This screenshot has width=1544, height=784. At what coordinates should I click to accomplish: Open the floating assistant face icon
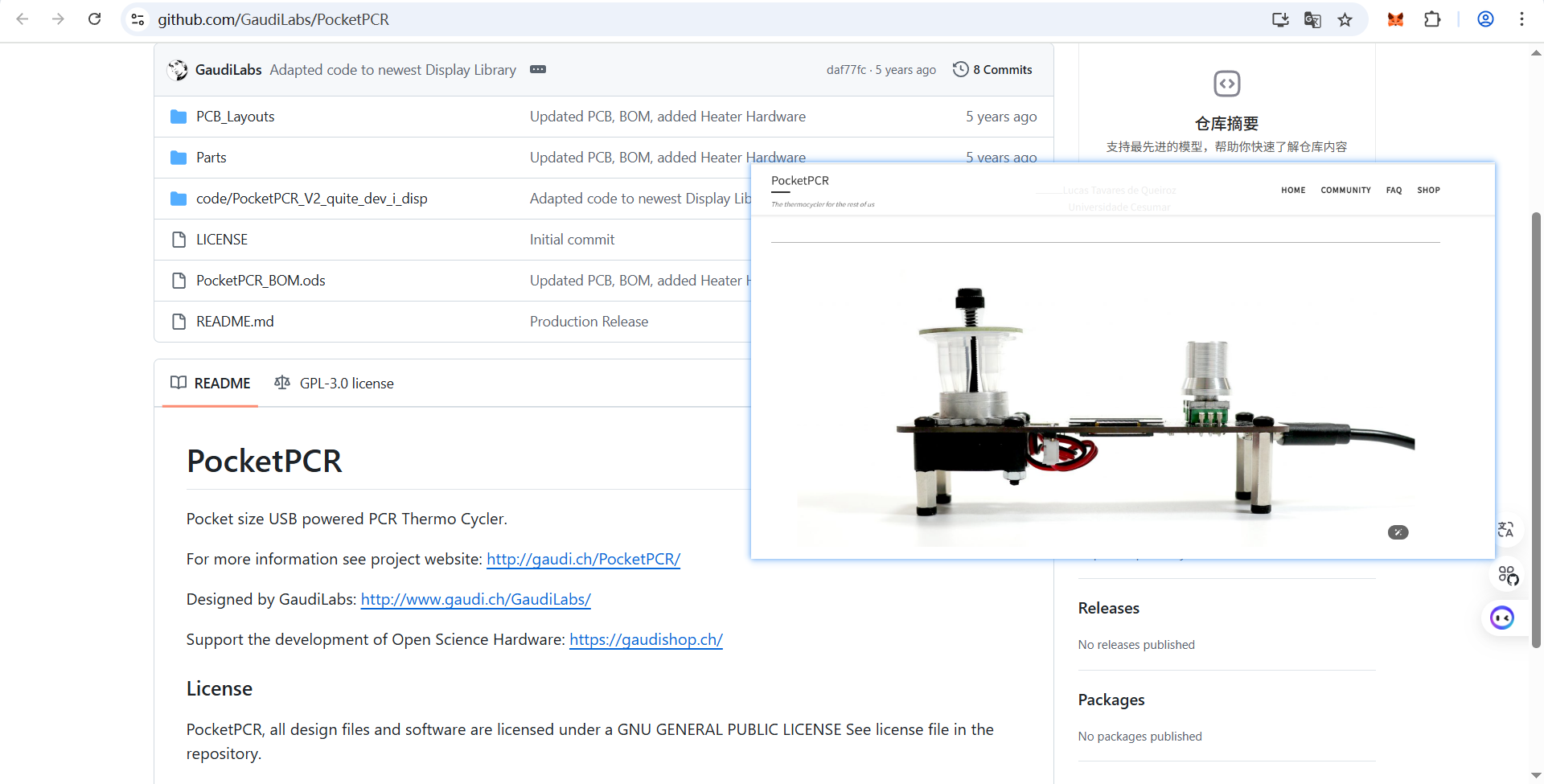pyautogui.click(x=1501, y=618)
